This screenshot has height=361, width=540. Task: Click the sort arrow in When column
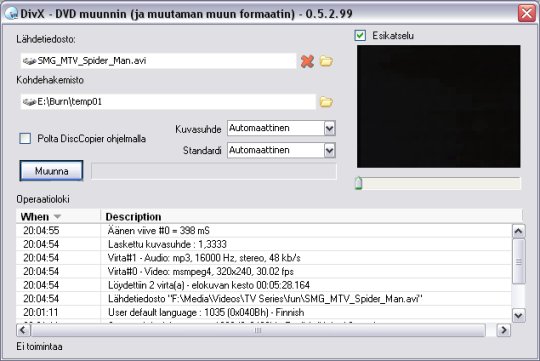tap(57, 217)
